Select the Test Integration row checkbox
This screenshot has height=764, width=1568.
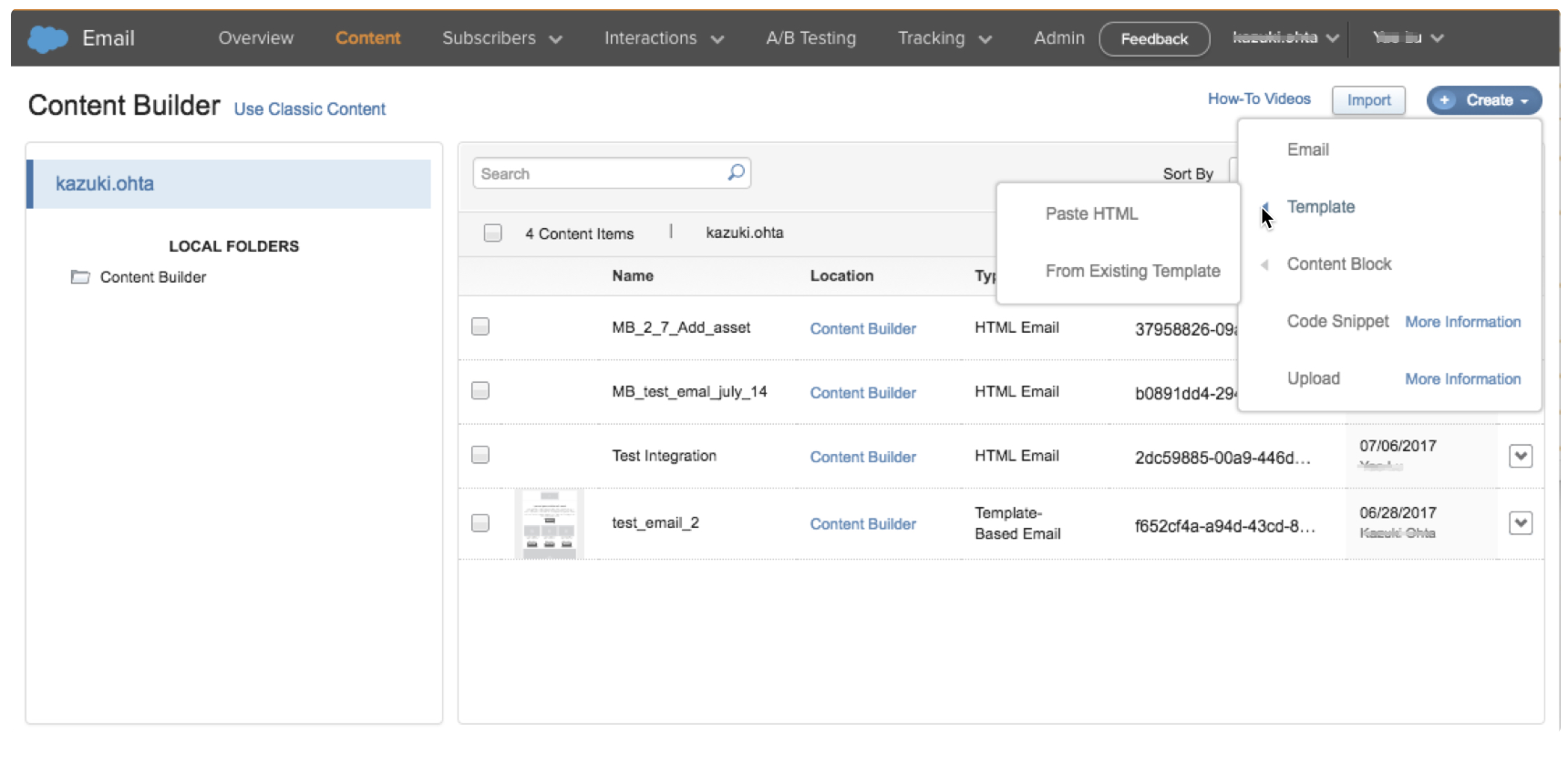tap(480, 455)
